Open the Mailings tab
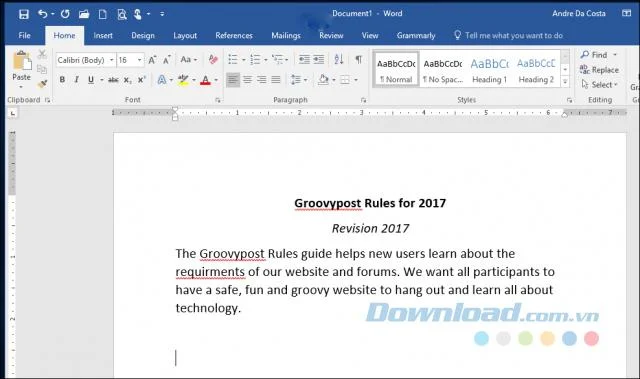640x379 pixels. click(x=286, y=35)
